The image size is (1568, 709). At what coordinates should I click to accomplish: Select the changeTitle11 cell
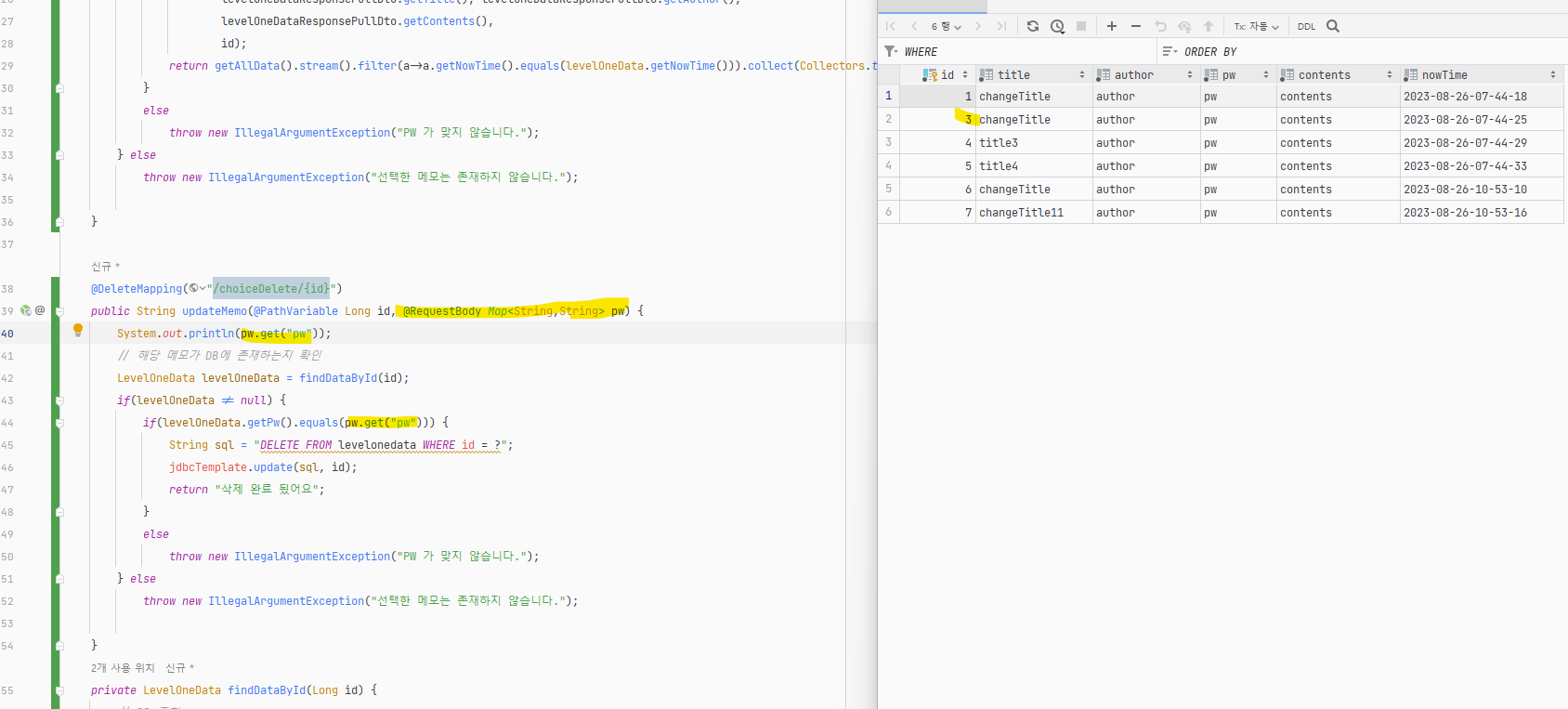coord(1034,212)
